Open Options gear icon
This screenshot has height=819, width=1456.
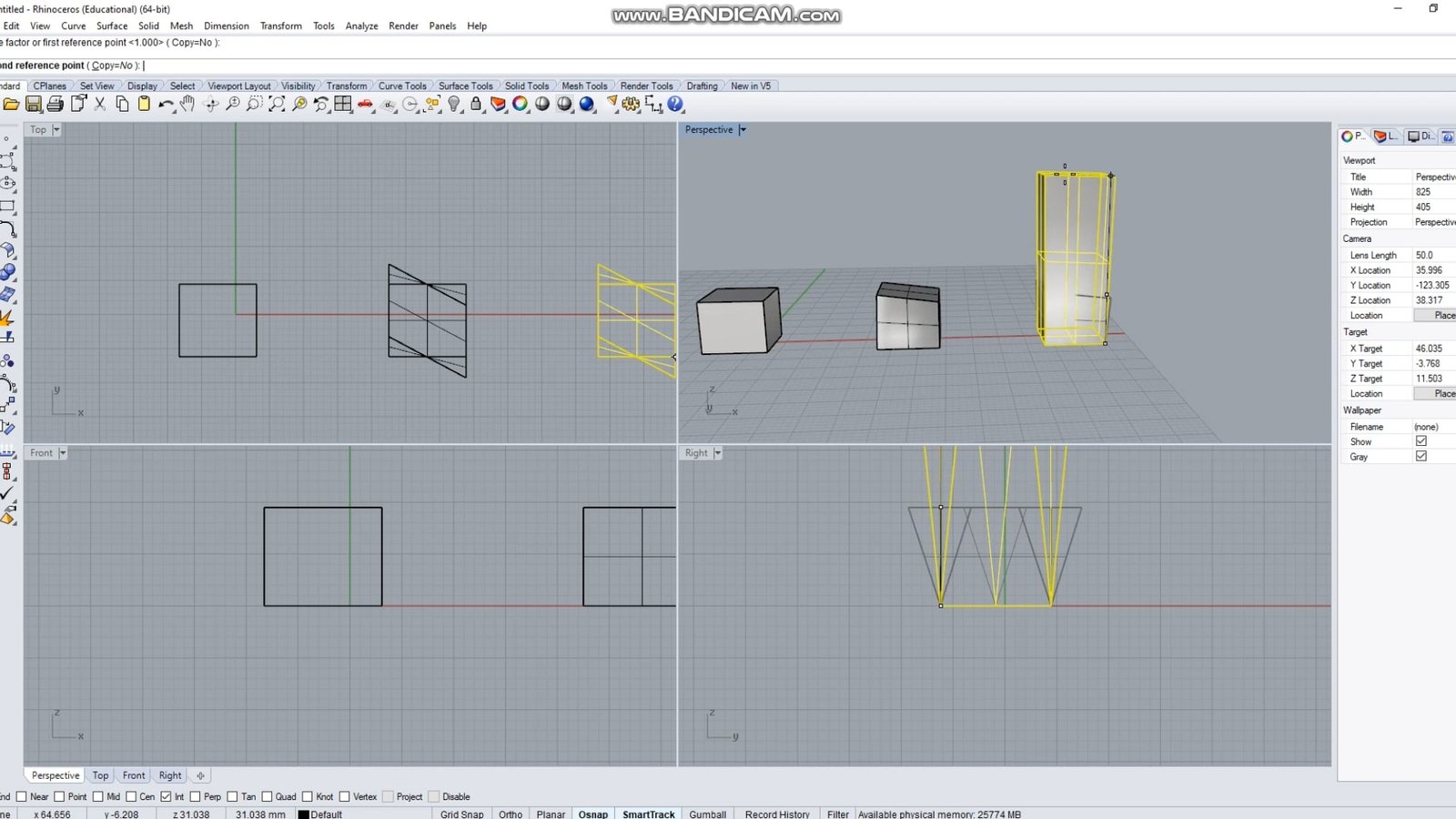(632, 105)
